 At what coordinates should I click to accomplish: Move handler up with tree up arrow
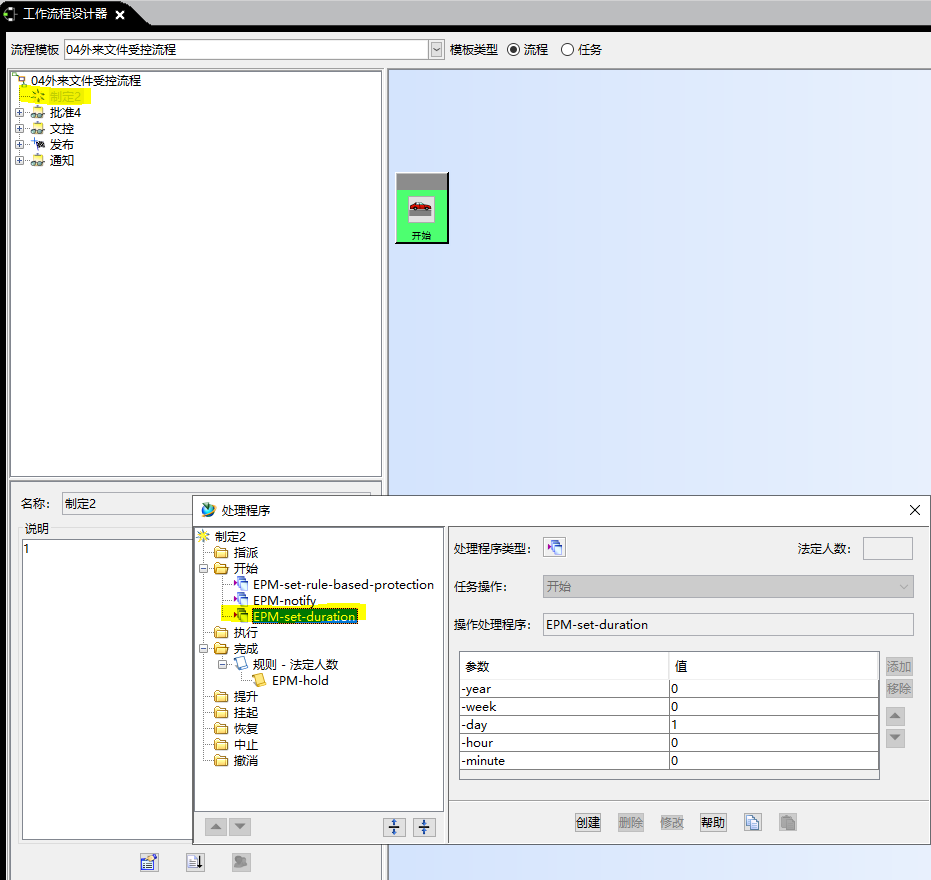pos(216,827)
